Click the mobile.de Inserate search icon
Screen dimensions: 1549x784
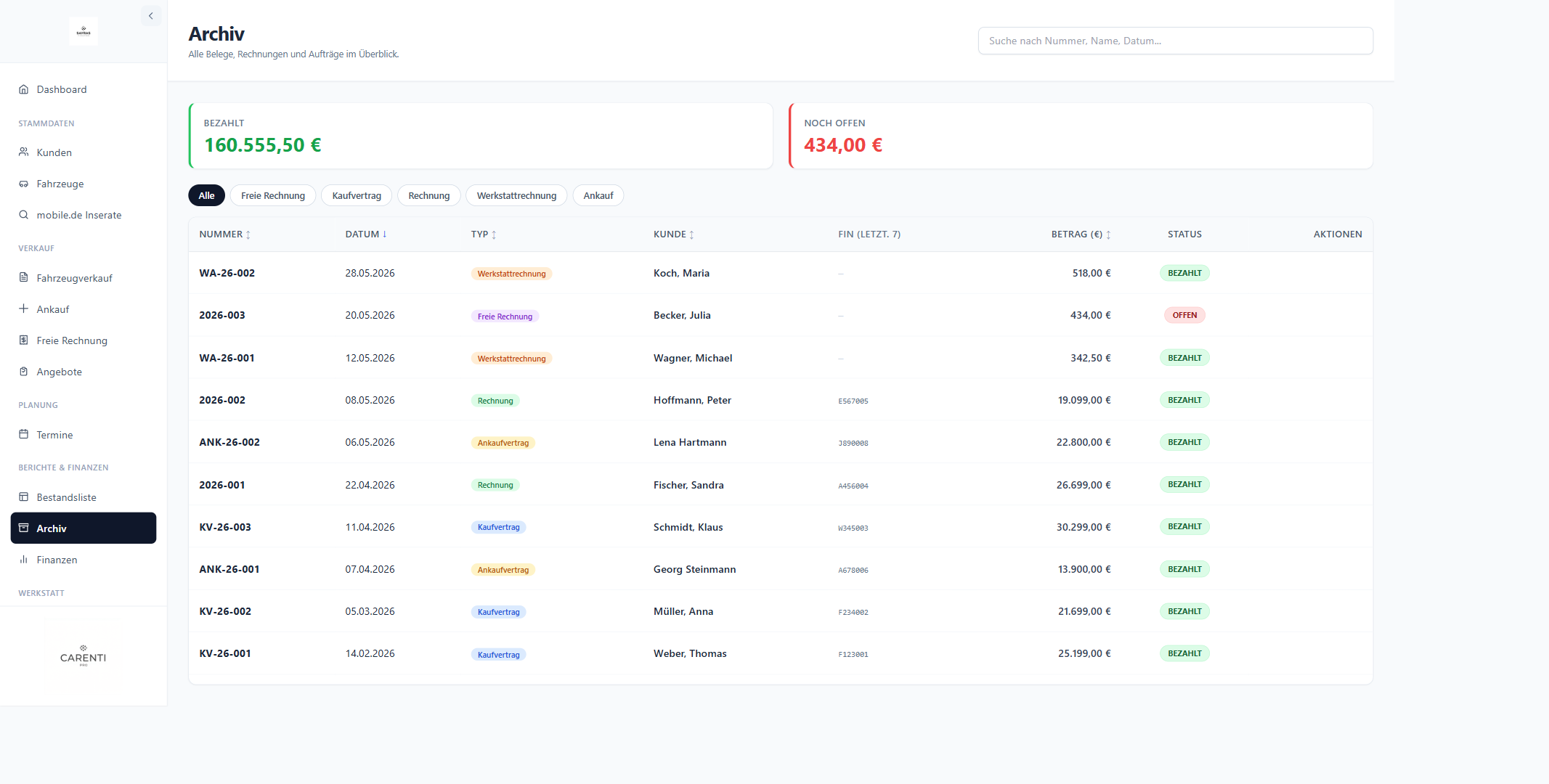click(24, 215)
